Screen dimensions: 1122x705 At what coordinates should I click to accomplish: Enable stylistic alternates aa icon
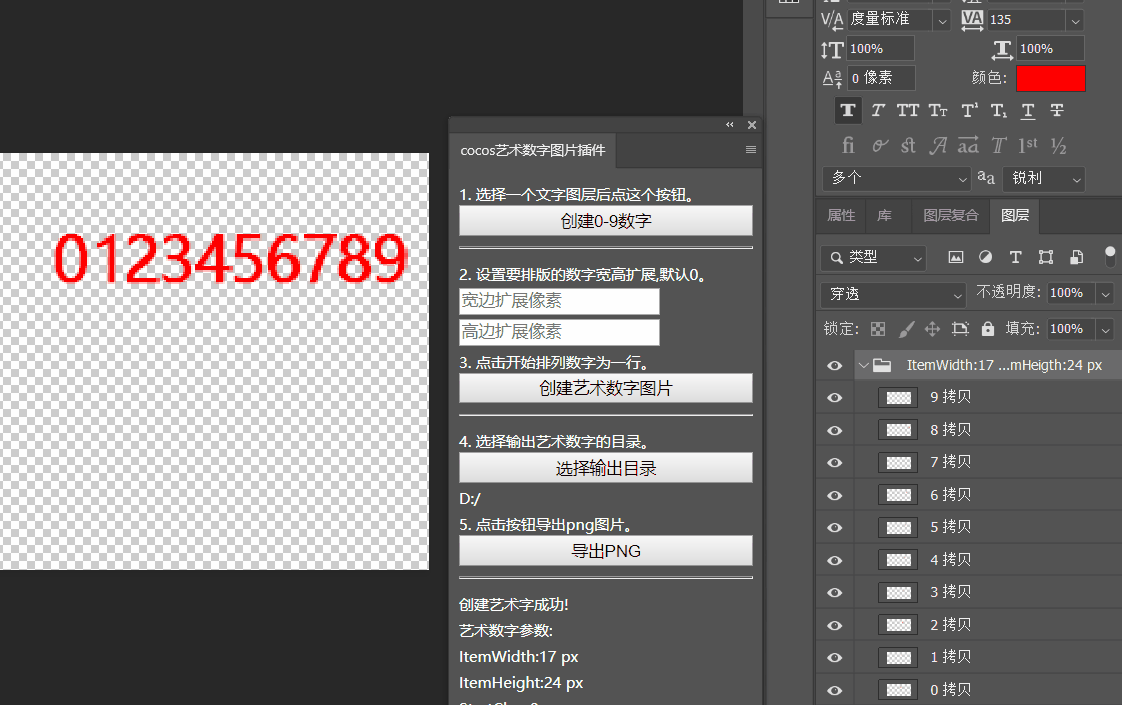pos(968,145)
